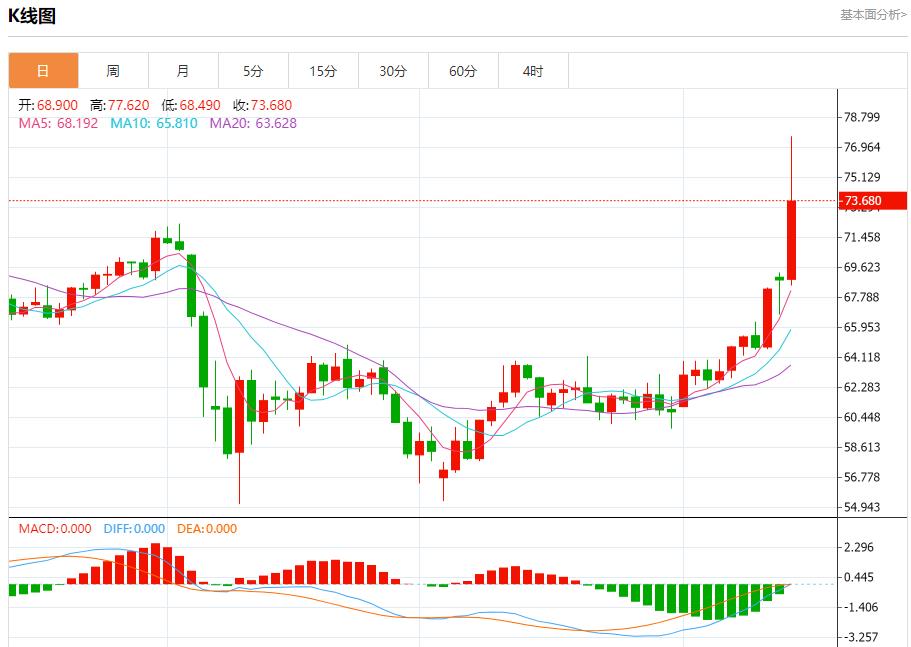Screen dimensions: 911x647
Task: Click the MA20 63.628 indicator label
Action: pos(253,123)
